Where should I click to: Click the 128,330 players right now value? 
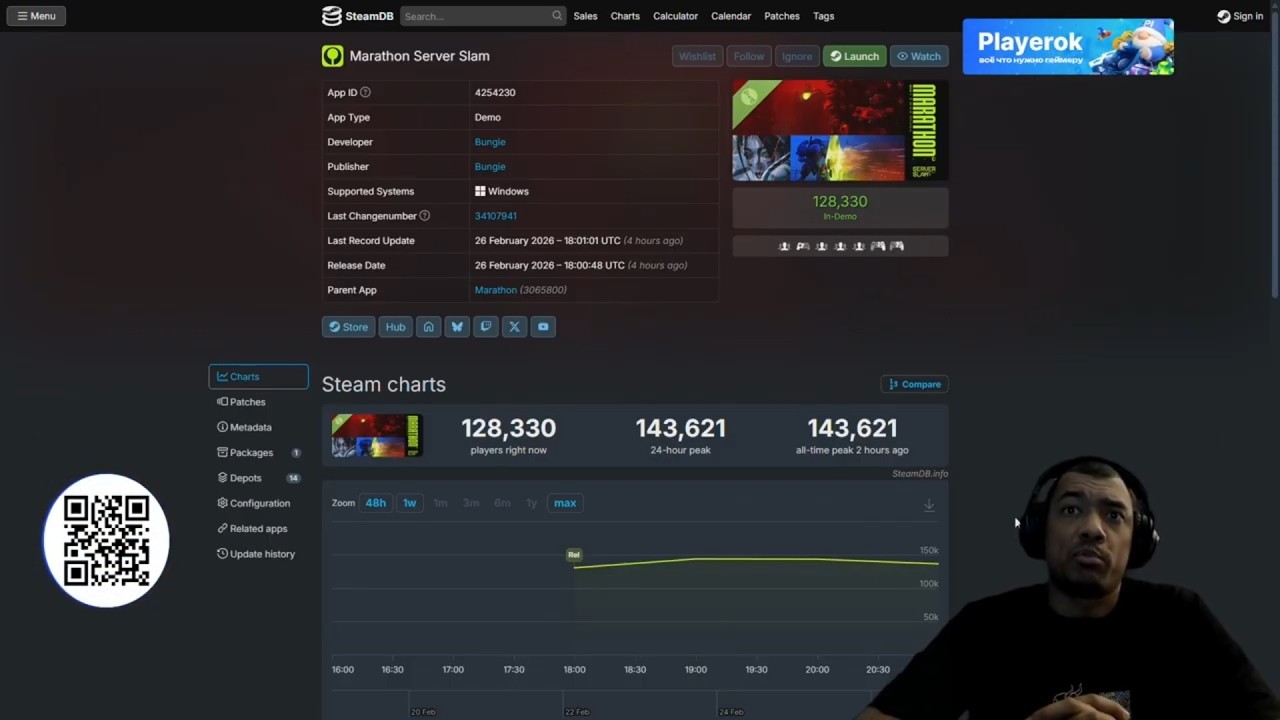tap(508, 428)
